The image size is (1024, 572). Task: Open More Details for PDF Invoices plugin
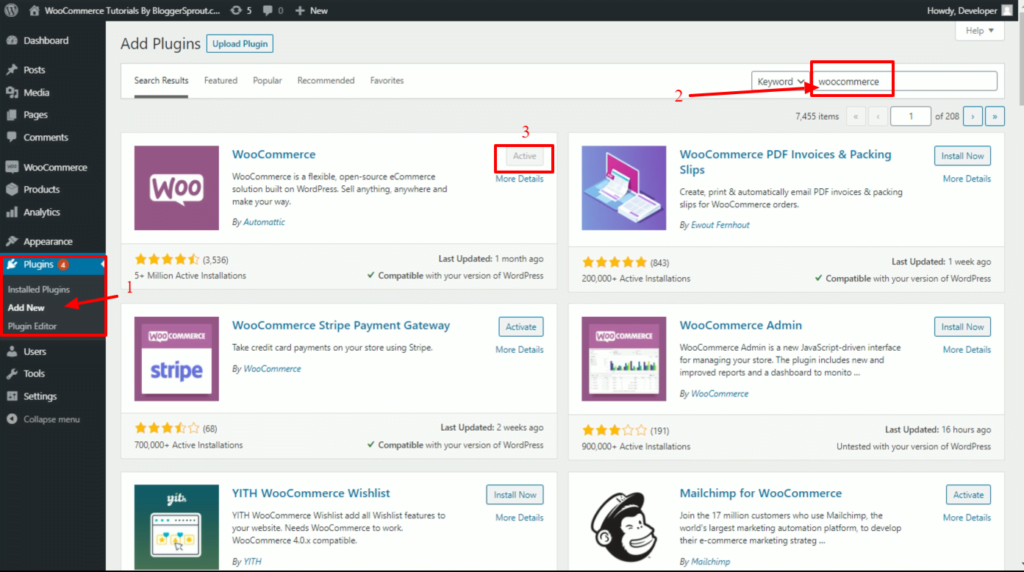[967, 179]
